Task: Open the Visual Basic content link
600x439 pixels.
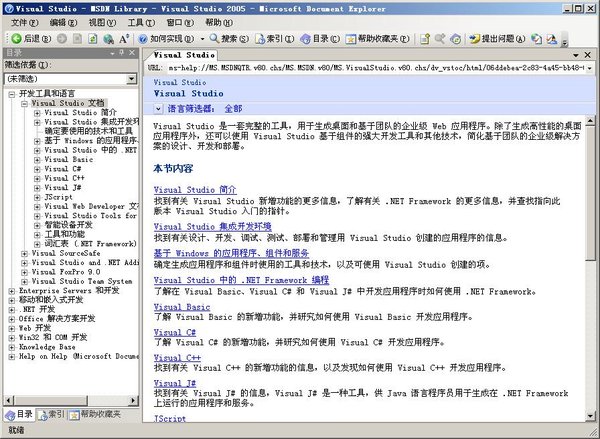Action: tap(182, 307)
